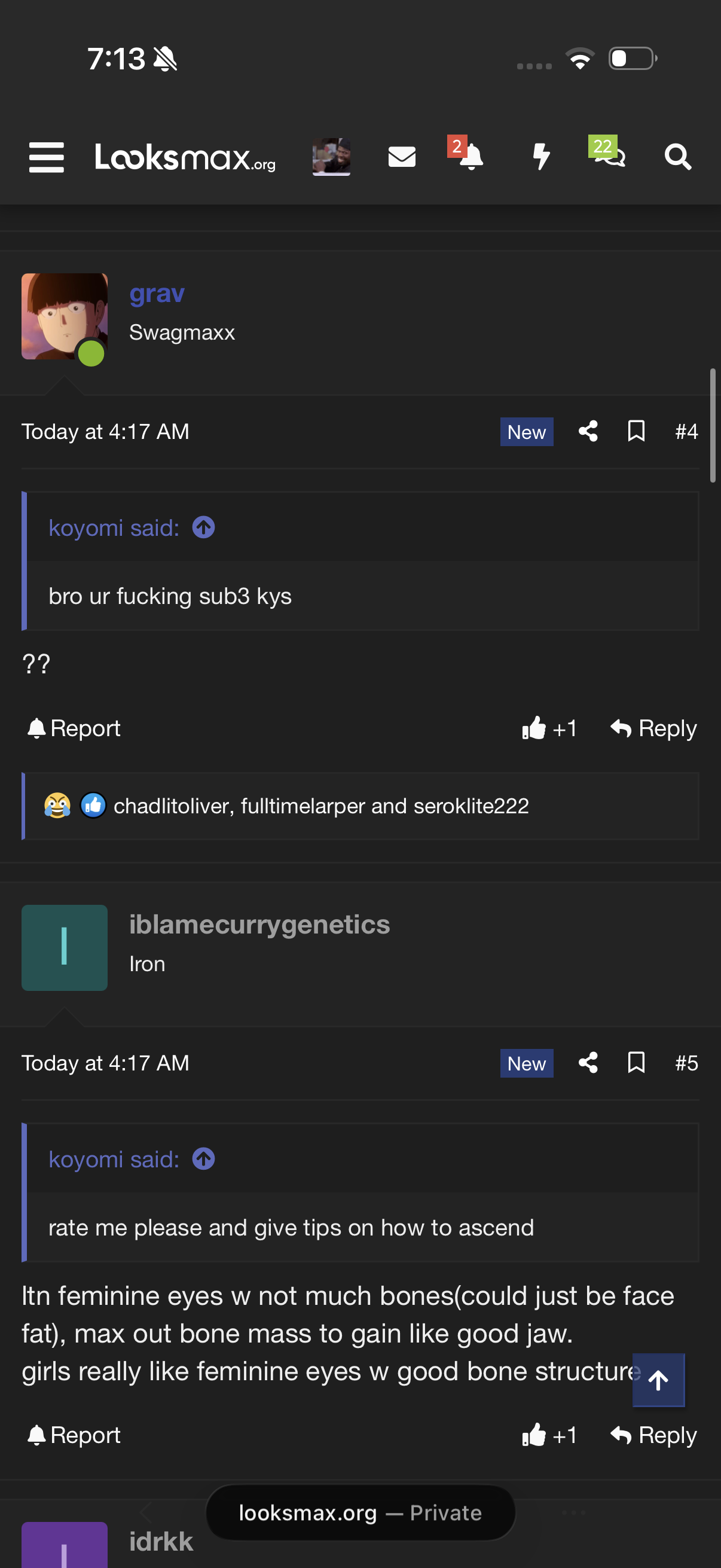This screenshot has height=1568, width=721.
Task: Open the account avatar menu in header
Action: 331,157
